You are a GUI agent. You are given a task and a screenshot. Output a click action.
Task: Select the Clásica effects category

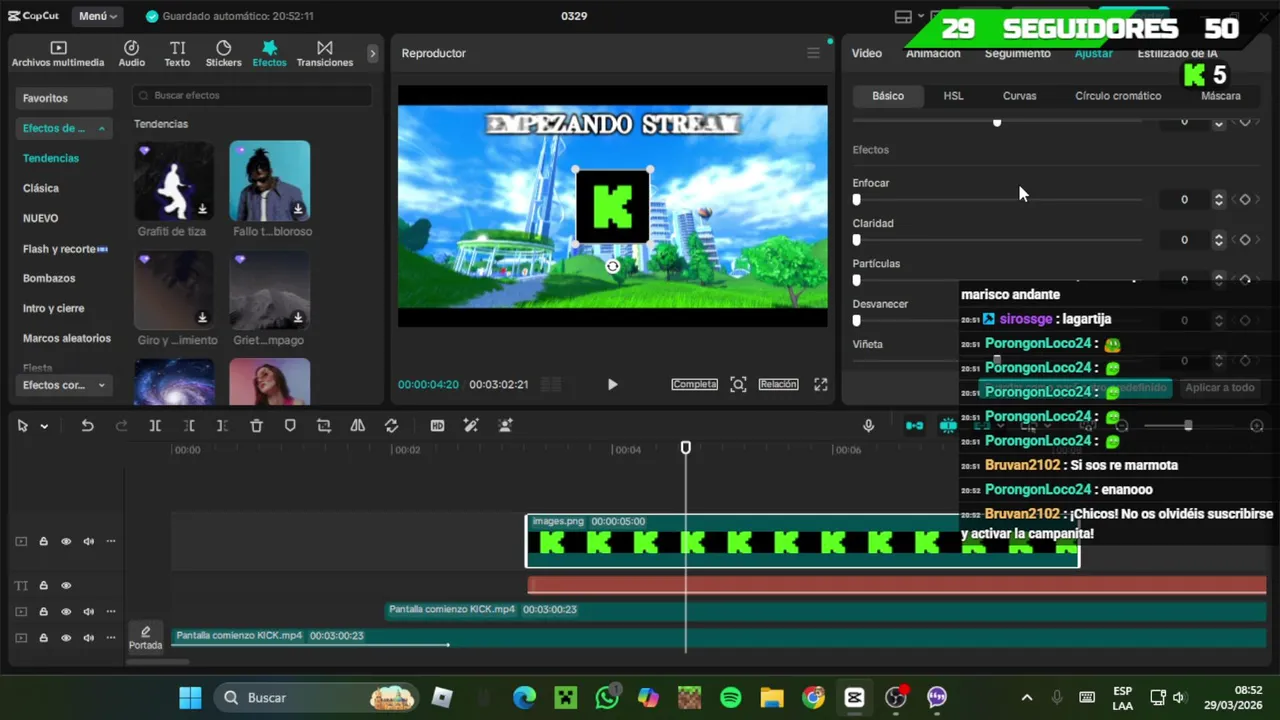41,188
